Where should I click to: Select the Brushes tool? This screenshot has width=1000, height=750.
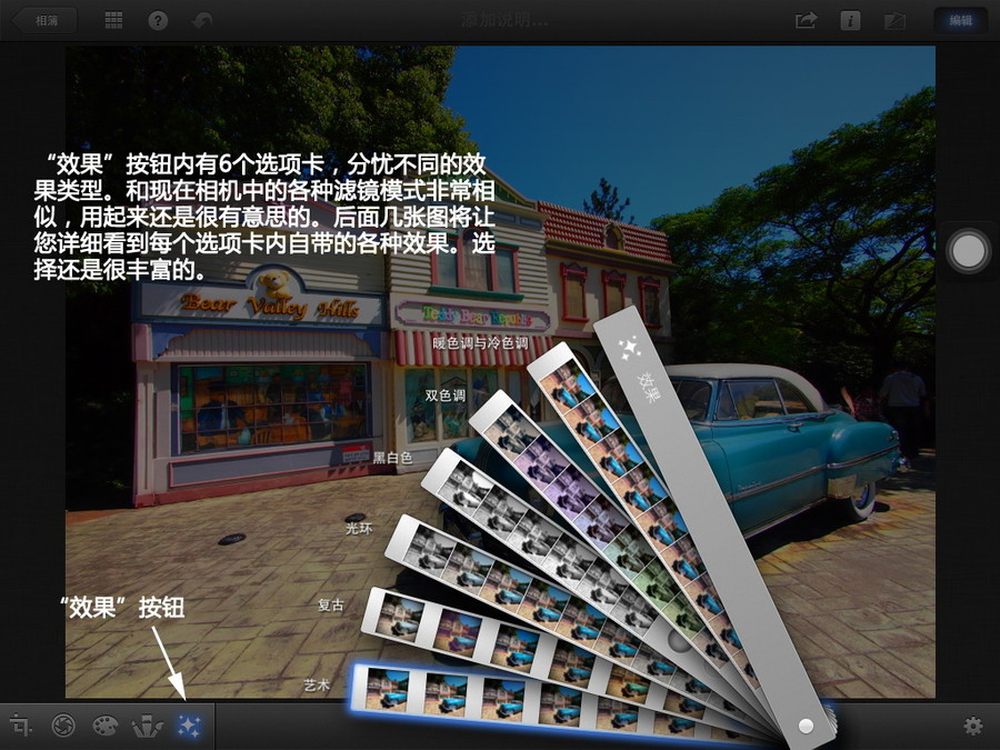coord(147,726)
